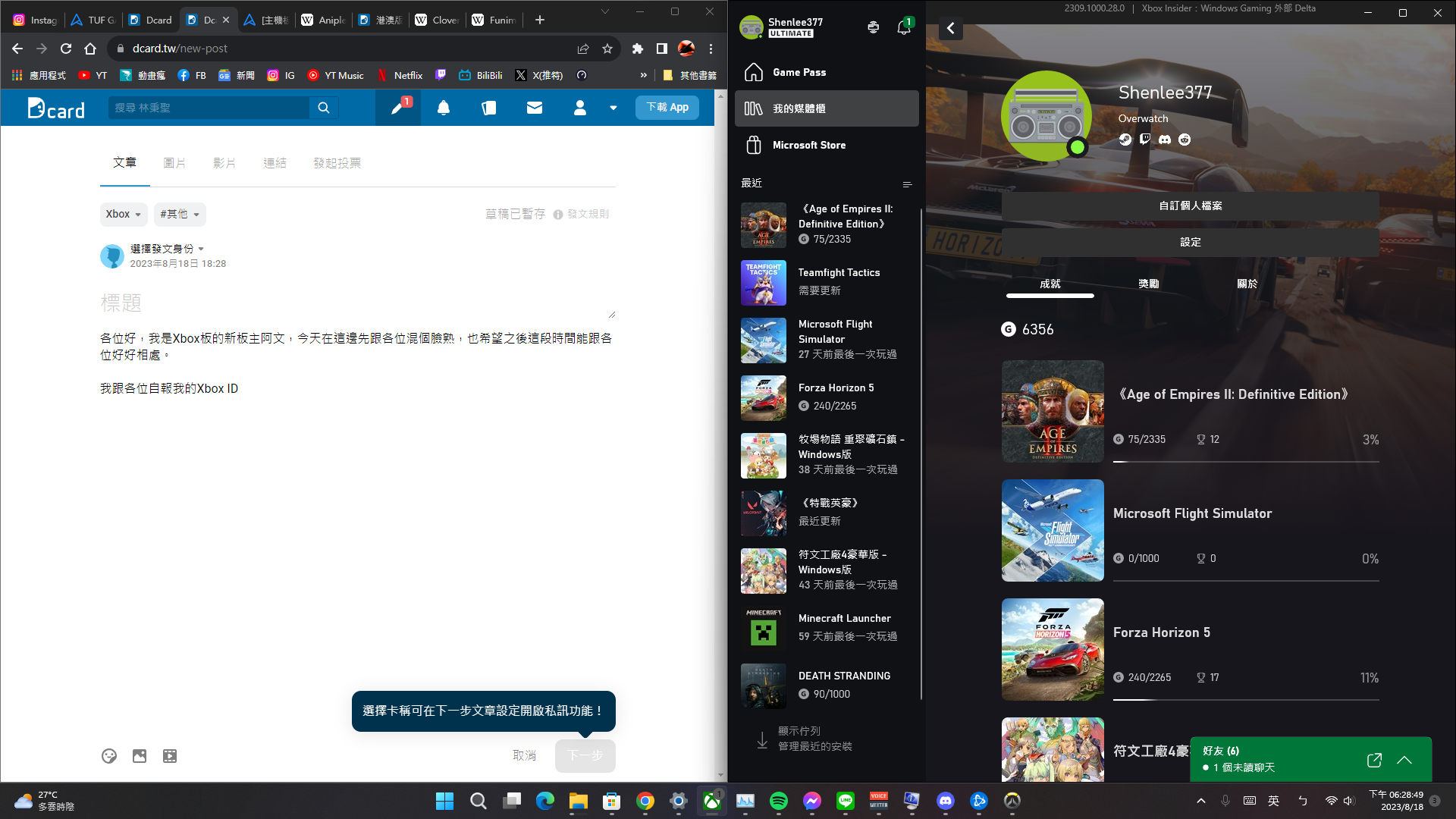
Task: Open Chrome tab search dropdown
Action: point(605,11)
